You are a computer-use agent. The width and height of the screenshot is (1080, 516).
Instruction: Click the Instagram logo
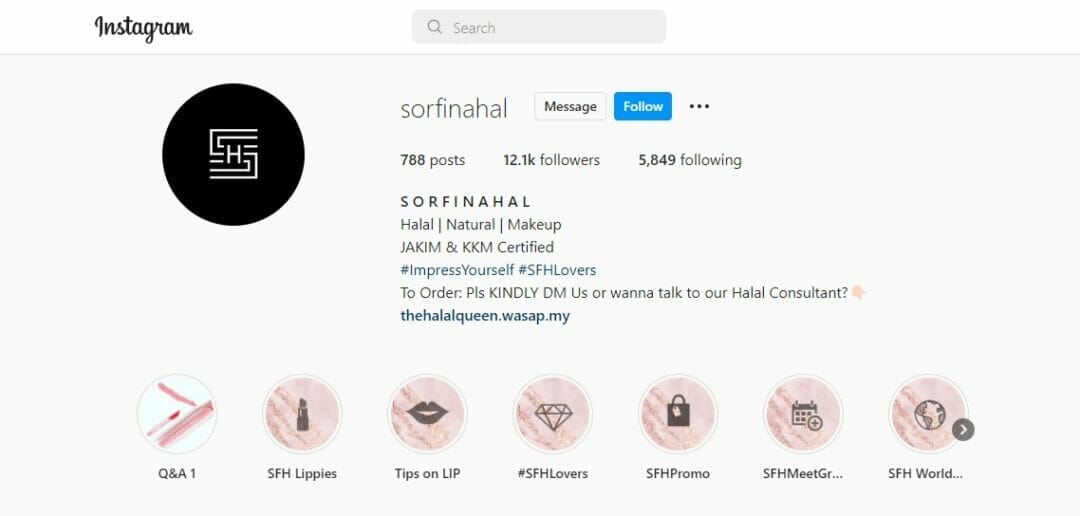pos(143,28)
